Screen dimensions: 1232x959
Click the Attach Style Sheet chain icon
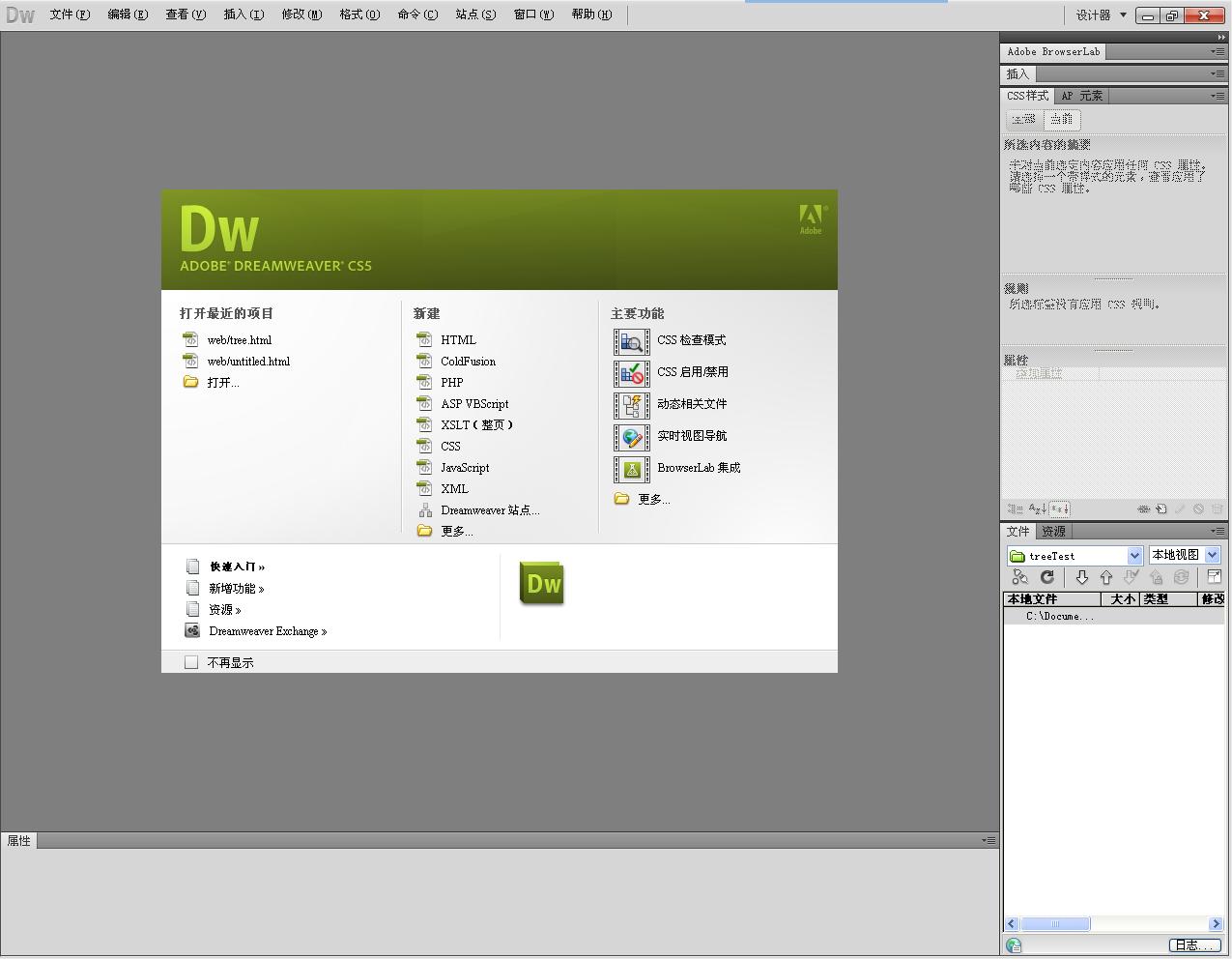(x=1143, y=509)
